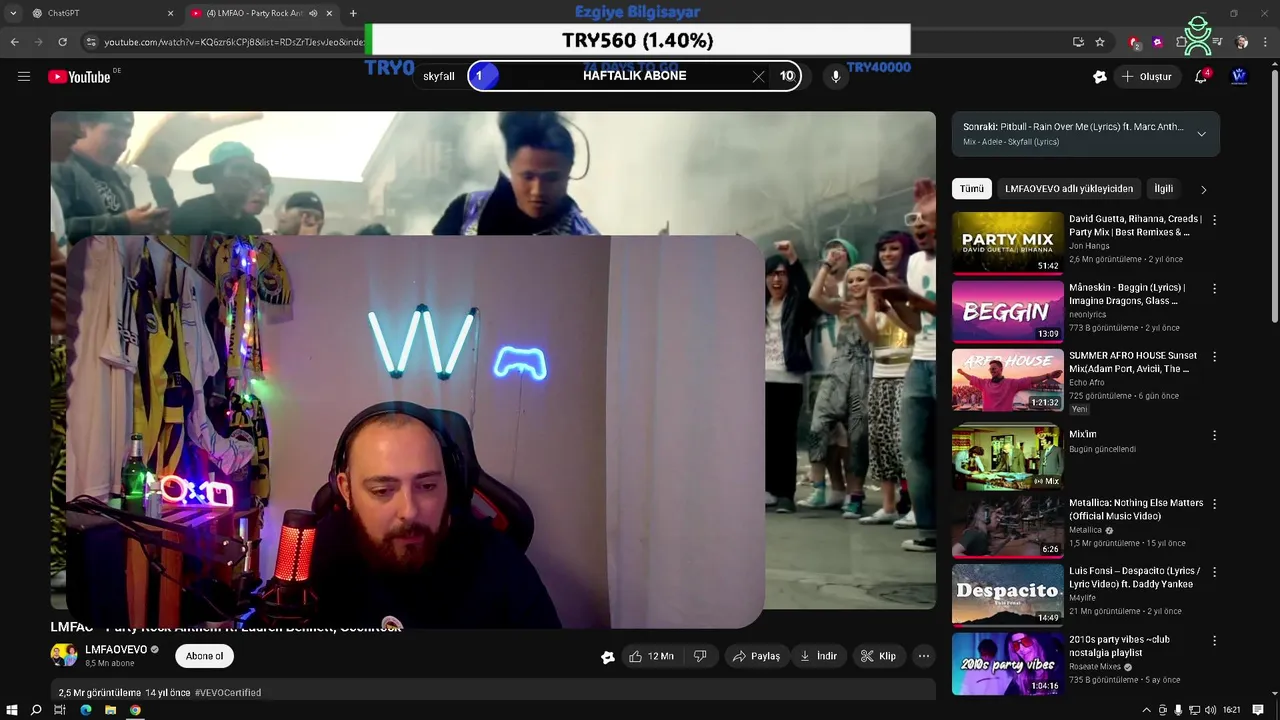Image resolution: width=1280 pixels, height=720 pixels.
Task: Click the Klip button
Action: [x=878, y=656]
